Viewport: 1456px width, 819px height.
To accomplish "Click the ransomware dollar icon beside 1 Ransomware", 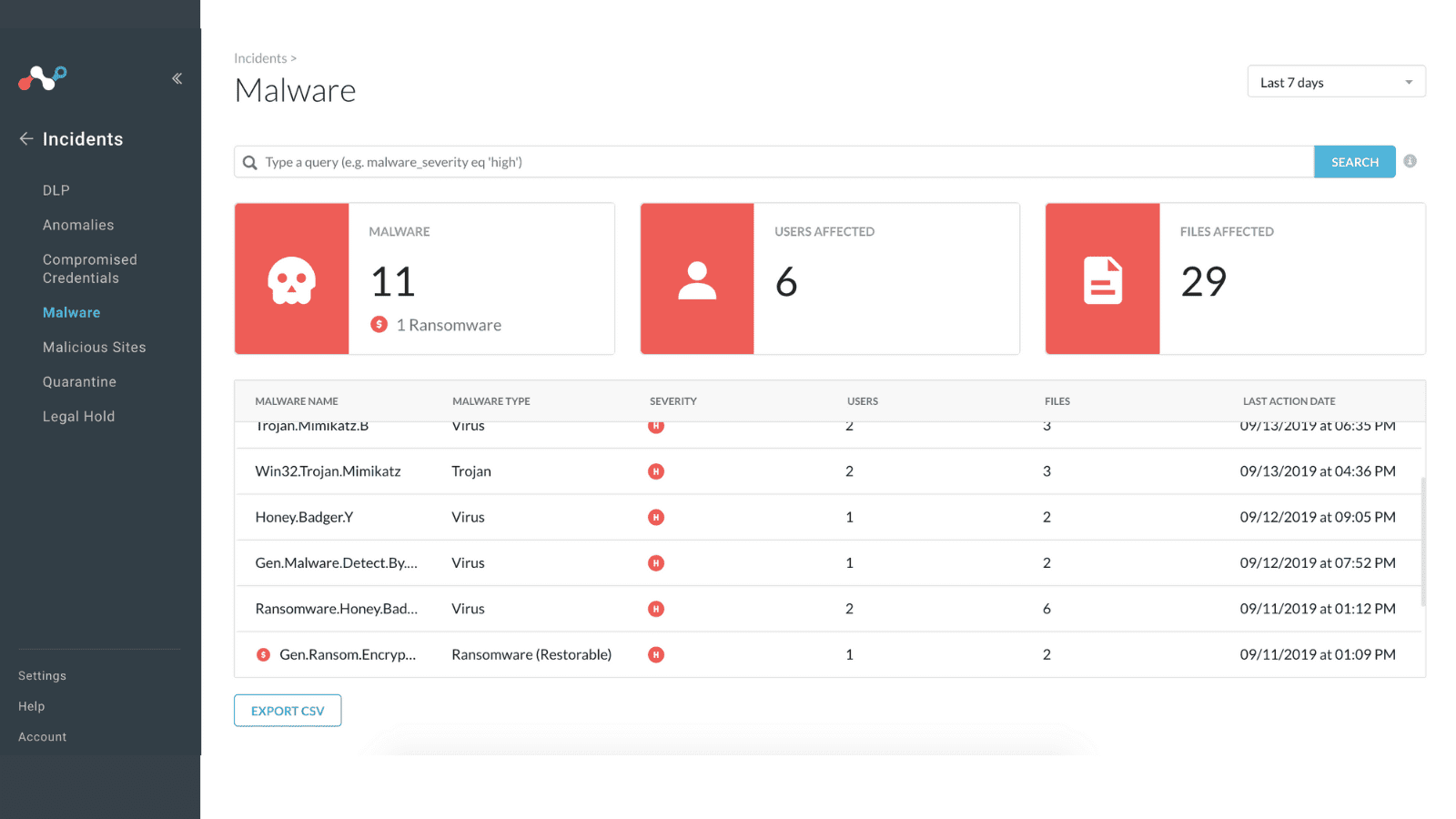I will [x=379, y=324].
